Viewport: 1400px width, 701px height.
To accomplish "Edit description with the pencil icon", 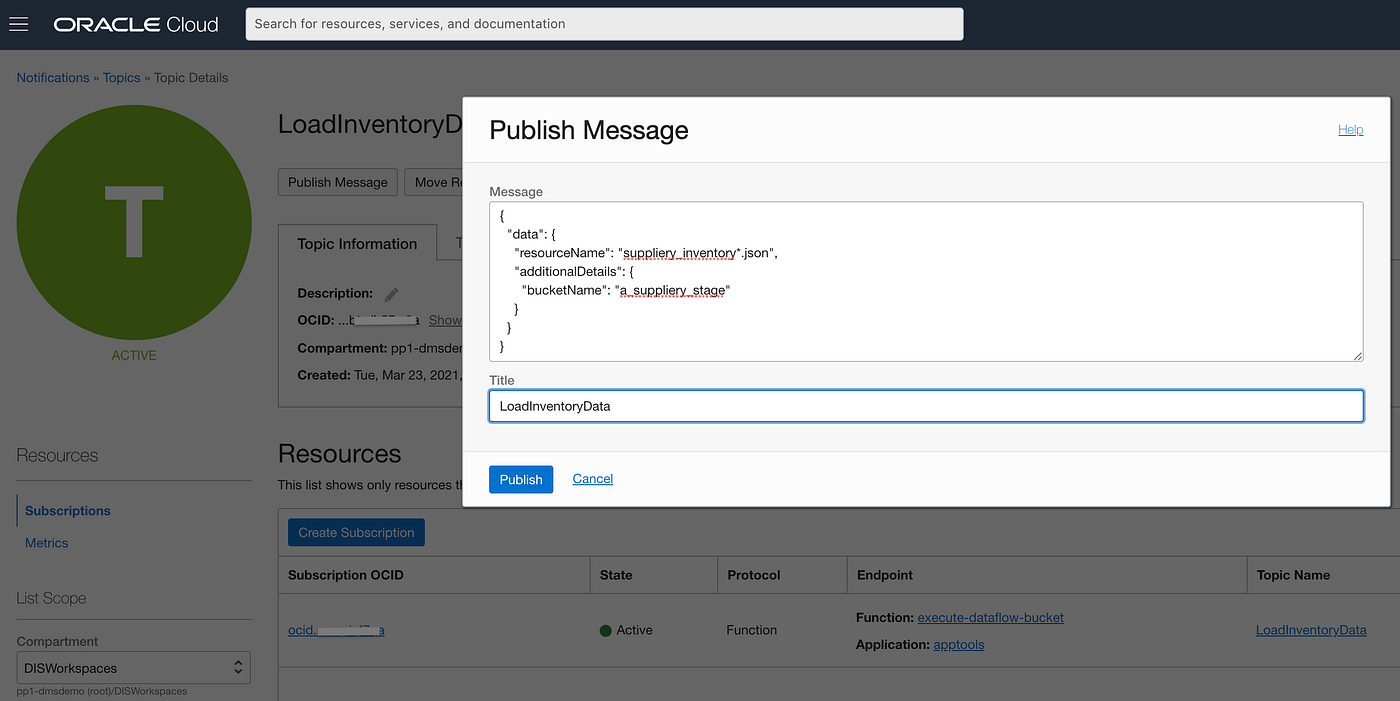I will 392,294.
